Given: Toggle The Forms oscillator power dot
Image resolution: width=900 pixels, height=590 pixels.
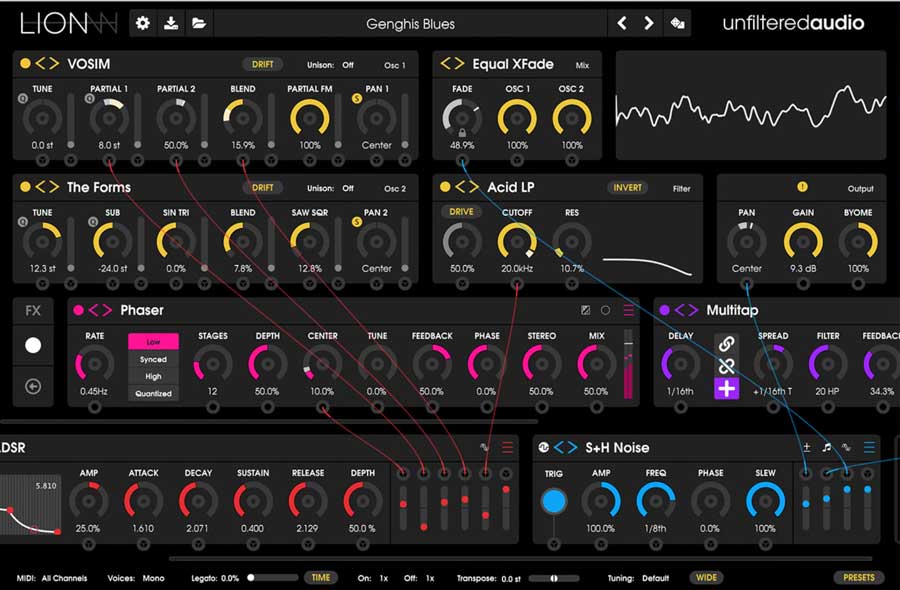Looking at the screenshot, I should [25, 187].
